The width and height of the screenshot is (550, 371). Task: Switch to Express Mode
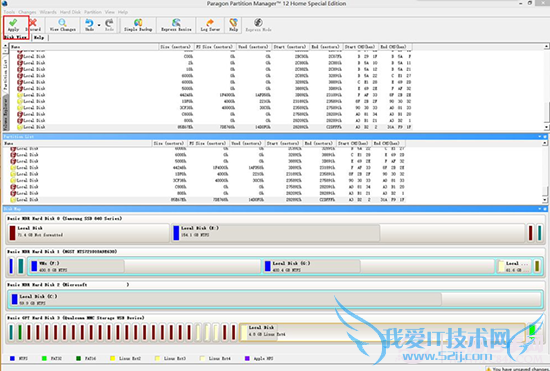tap(259, 25)
